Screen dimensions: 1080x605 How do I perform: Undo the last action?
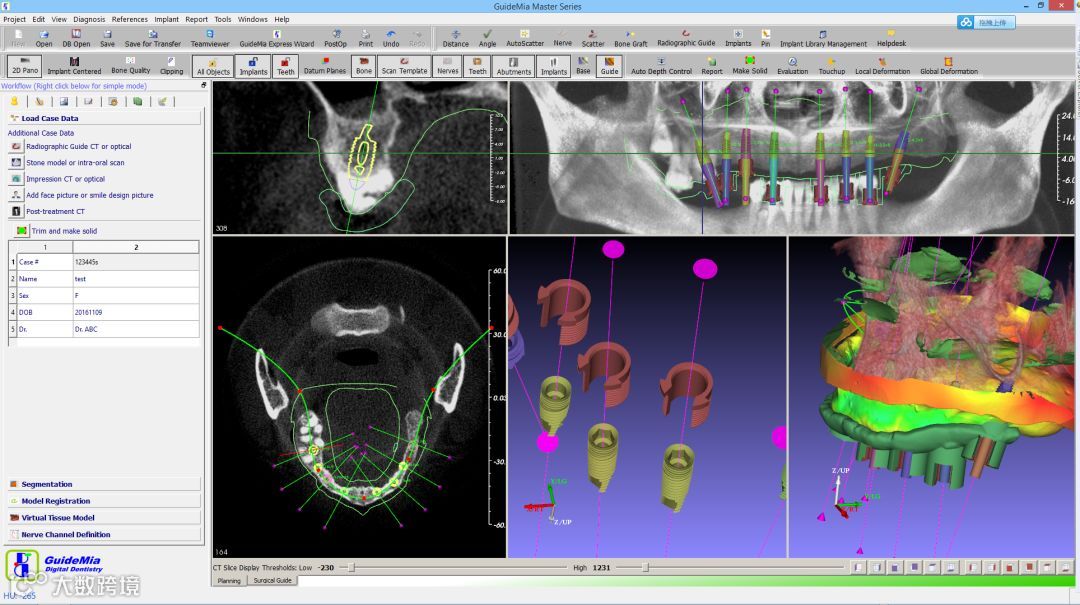tap(391, 39)
